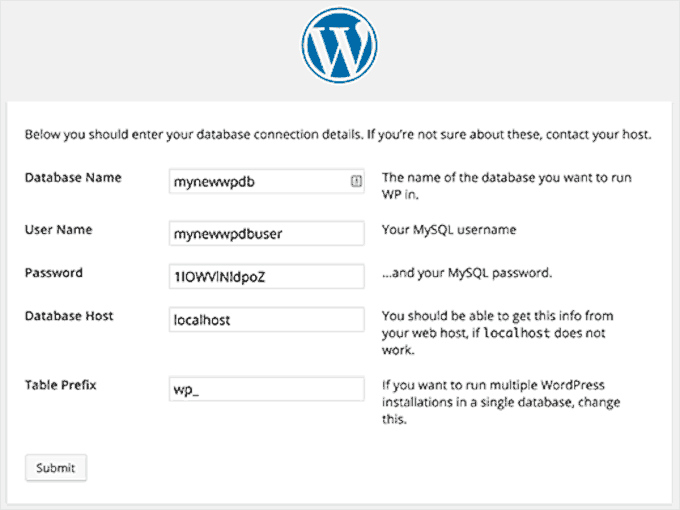Image resolution: width=680 pixels, height=510 pixels.
Task: Focus the Password input field
Action: [267, 276]
